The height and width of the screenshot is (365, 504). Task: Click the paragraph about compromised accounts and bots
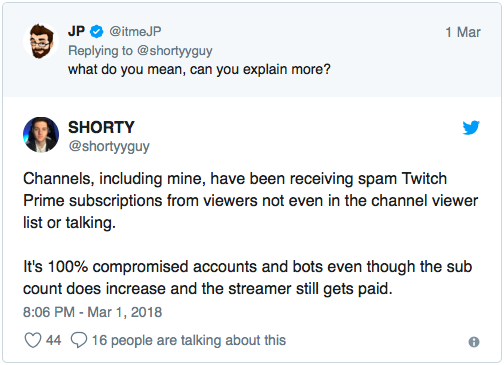(247, 278)
